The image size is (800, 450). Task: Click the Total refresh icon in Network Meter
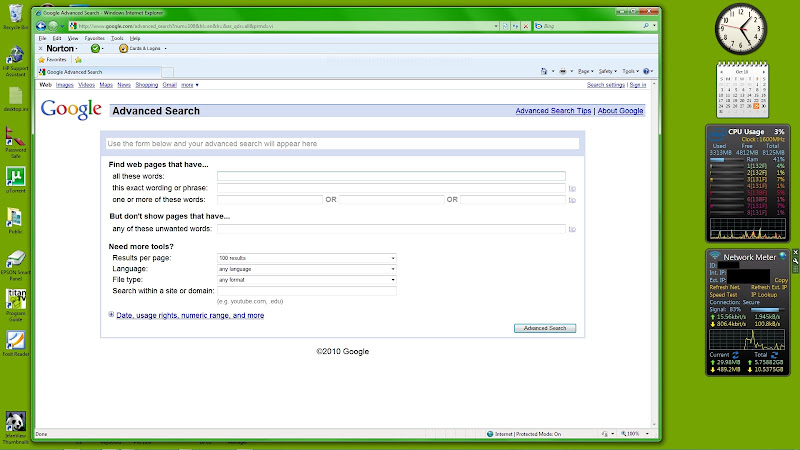pyautogui.click(x=774, y=355)
